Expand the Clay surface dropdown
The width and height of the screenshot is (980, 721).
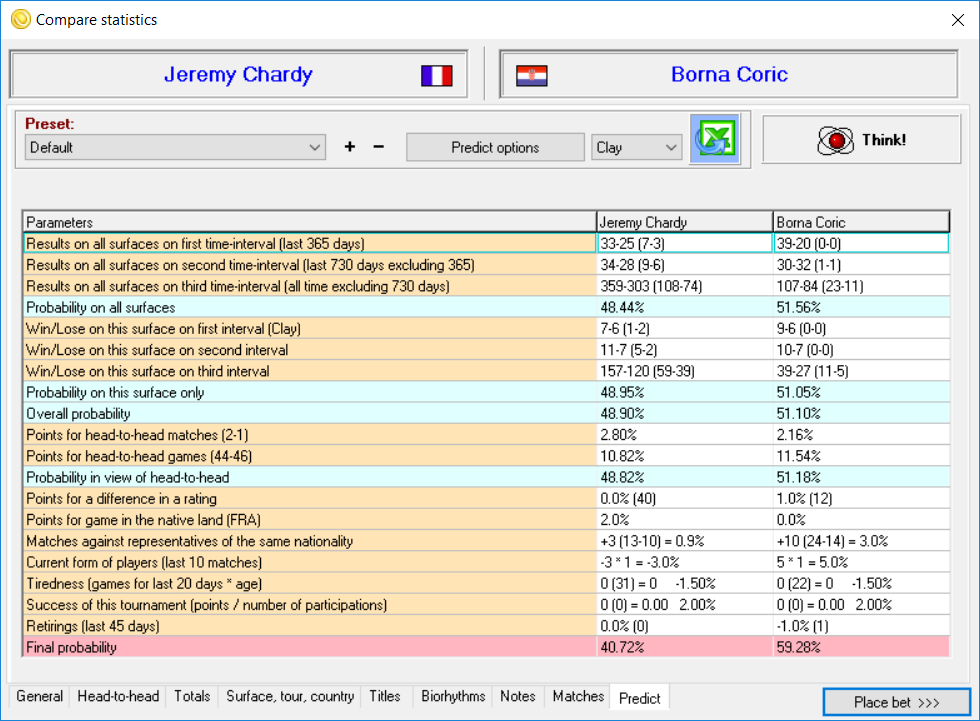[636, 147]
